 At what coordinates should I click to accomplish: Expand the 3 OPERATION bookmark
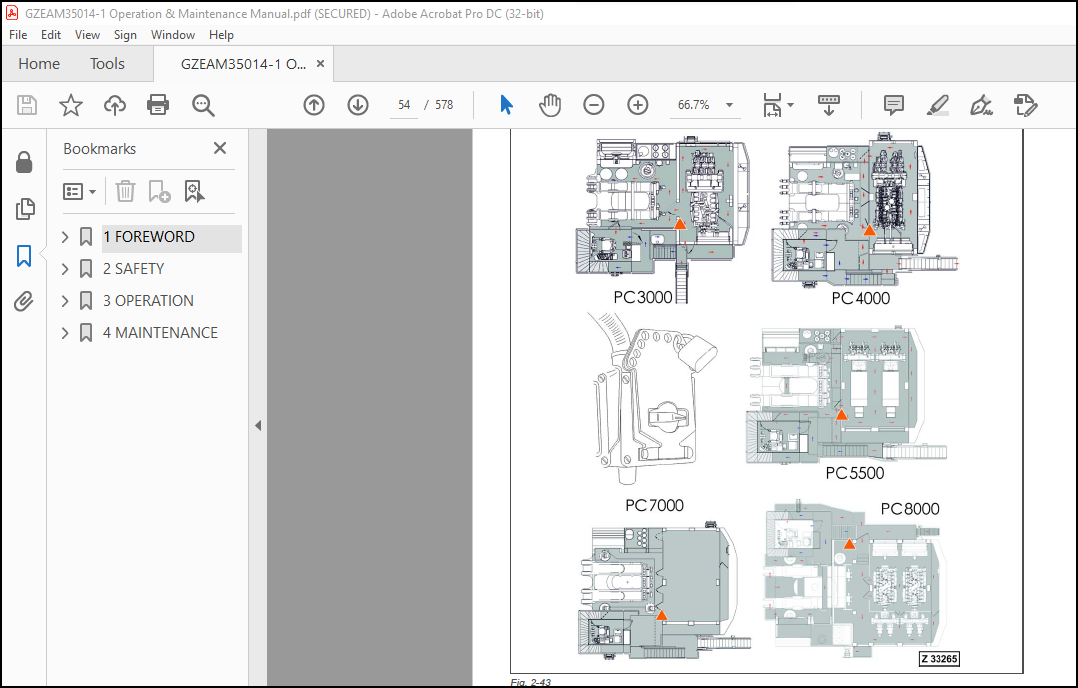(65, 301)
